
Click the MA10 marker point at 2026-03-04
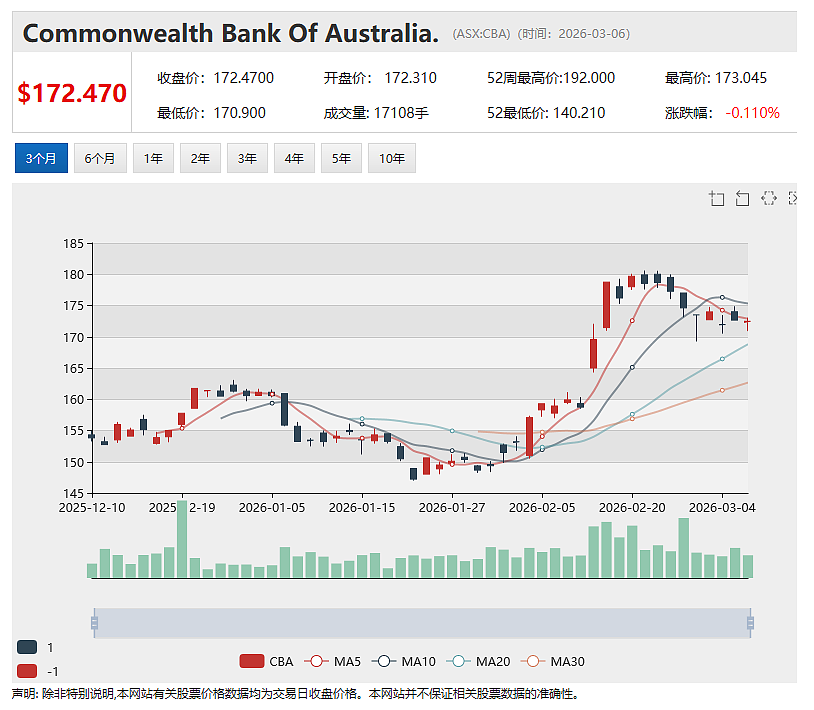tap(722, 297)
